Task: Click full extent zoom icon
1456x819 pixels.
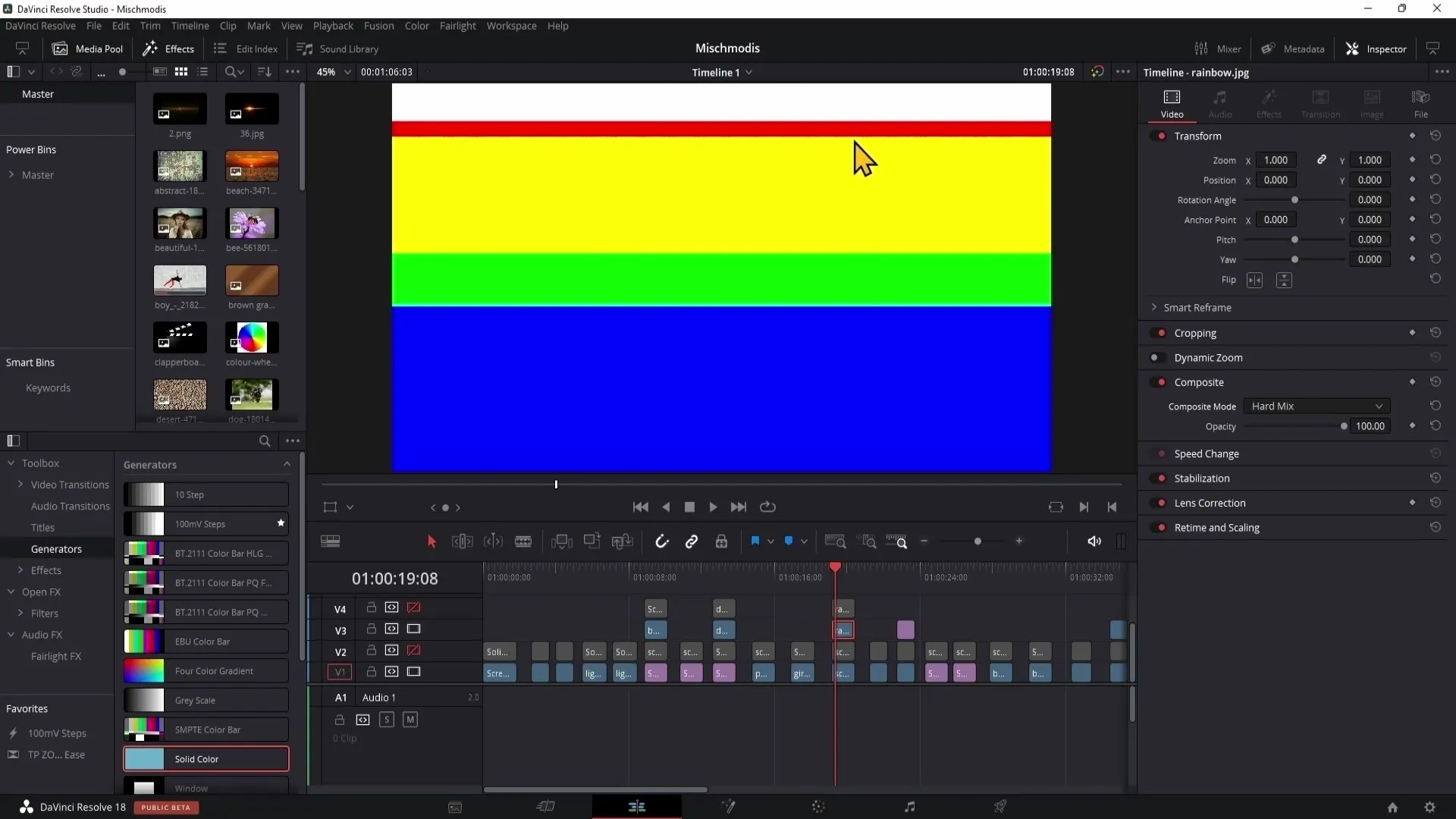Action: [x=835, y=541]
